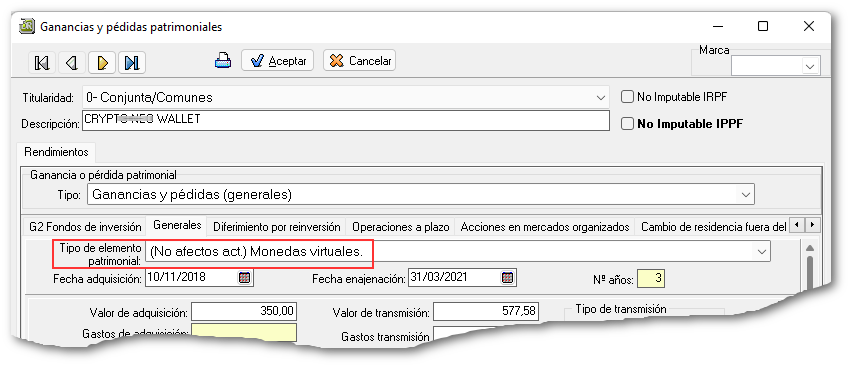Open the Titularidad dropdown
The height and width of the screenshot is (367, 850).
[601, 98]
